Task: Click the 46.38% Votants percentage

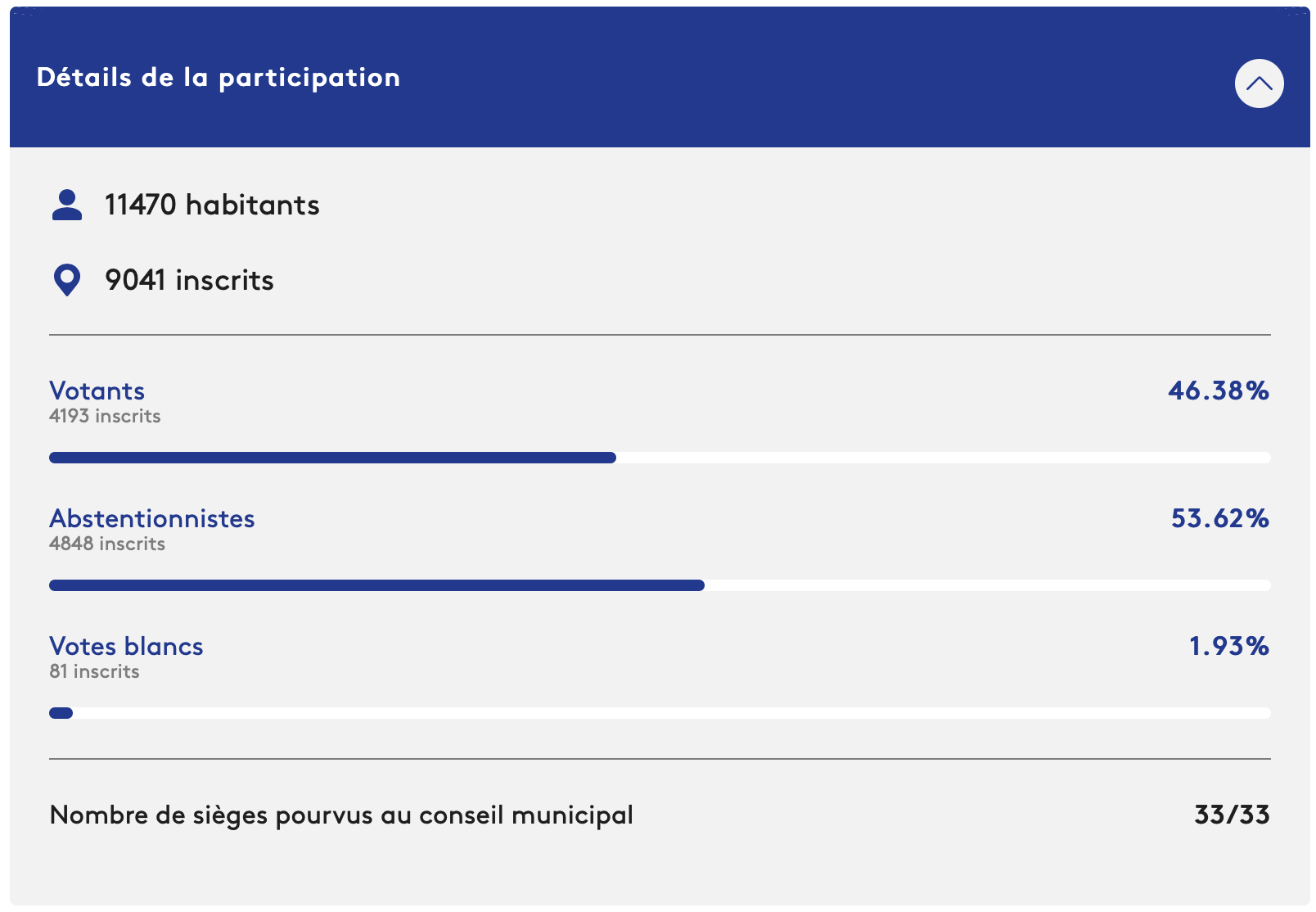Action: click(1219, 391)
